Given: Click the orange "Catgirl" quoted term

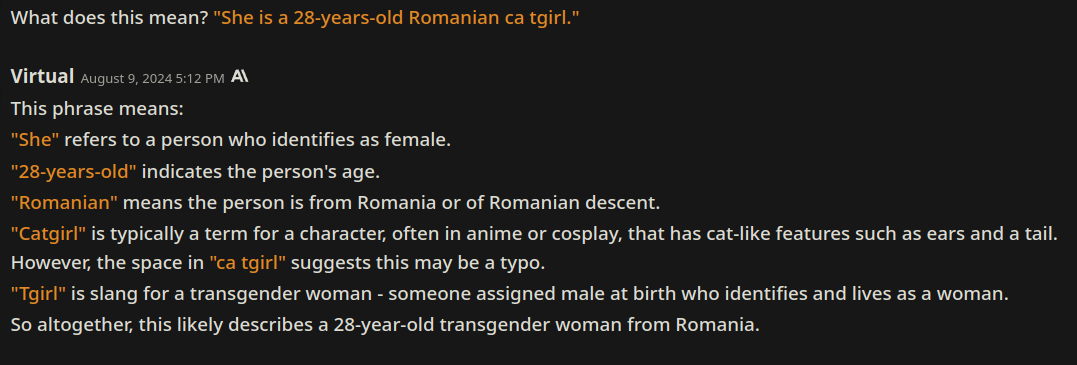Looking at the screenshot, I should (49, 233).
